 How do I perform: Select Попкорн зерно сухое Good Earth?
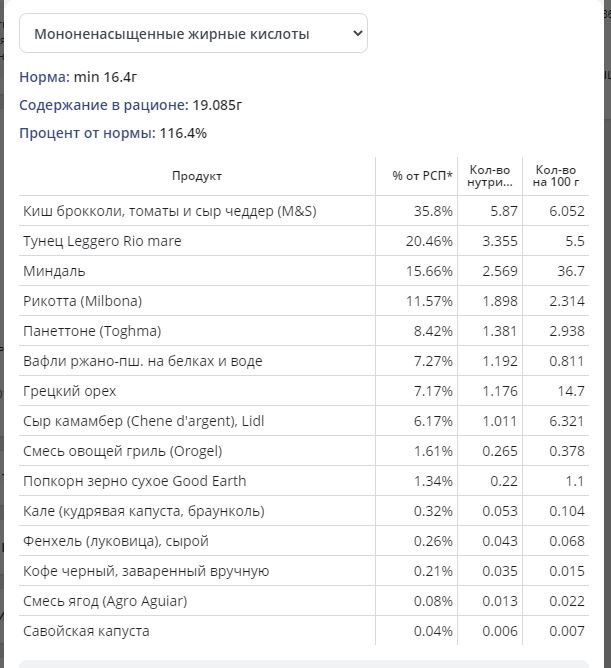point(304,481)
